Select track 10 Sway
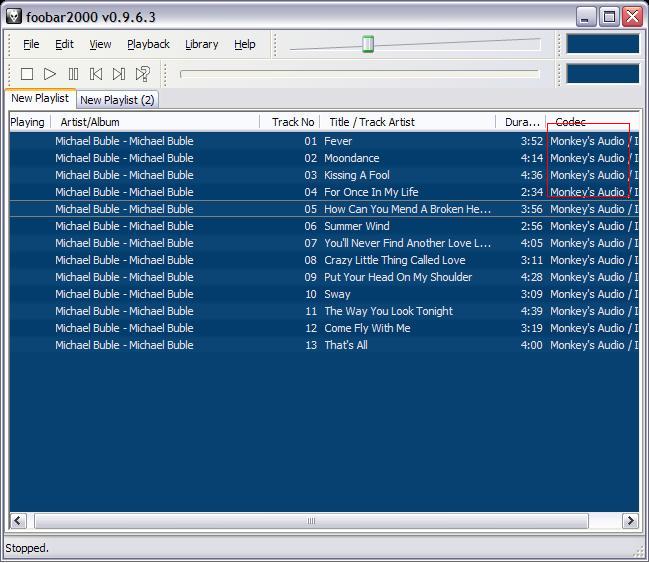 tap(324, 294)
